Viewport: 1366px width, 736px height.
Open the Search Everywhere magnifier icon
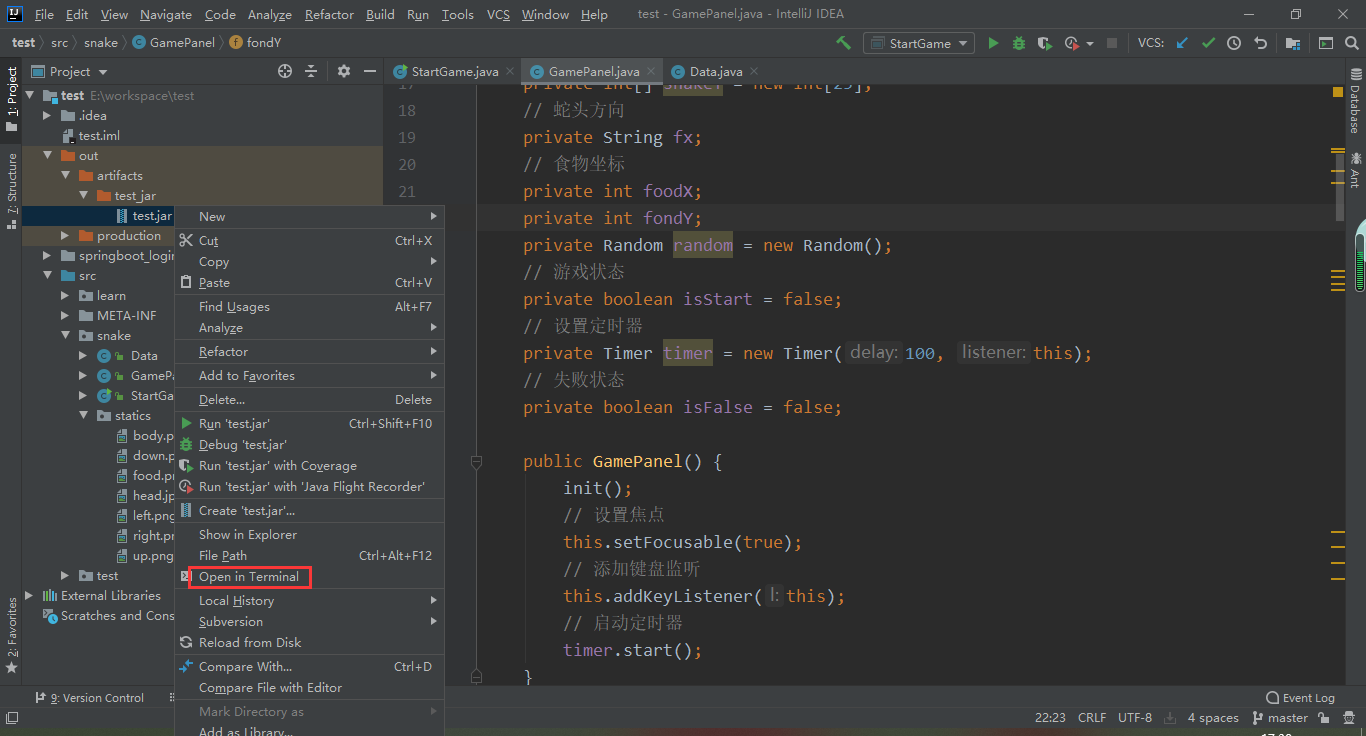point(1352,43)
